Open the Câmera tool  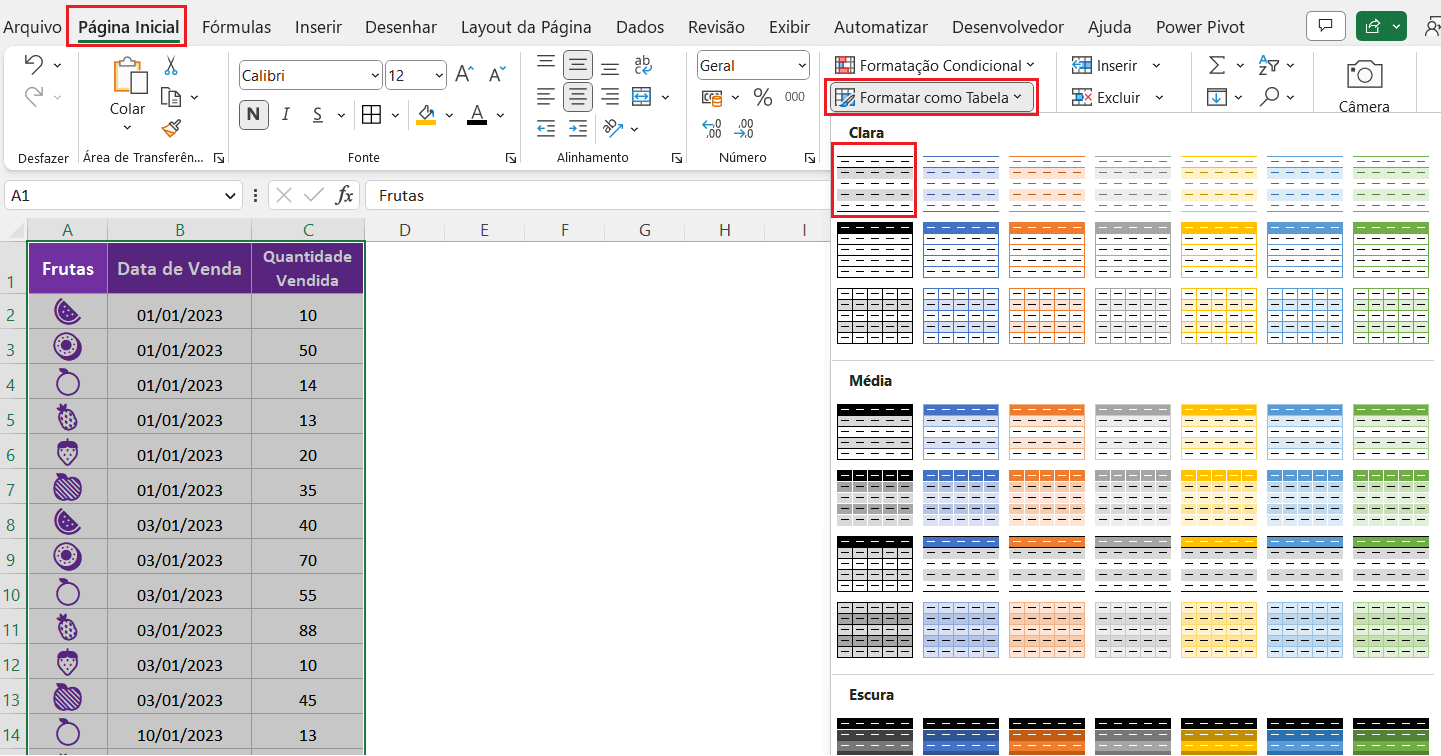1364,85
